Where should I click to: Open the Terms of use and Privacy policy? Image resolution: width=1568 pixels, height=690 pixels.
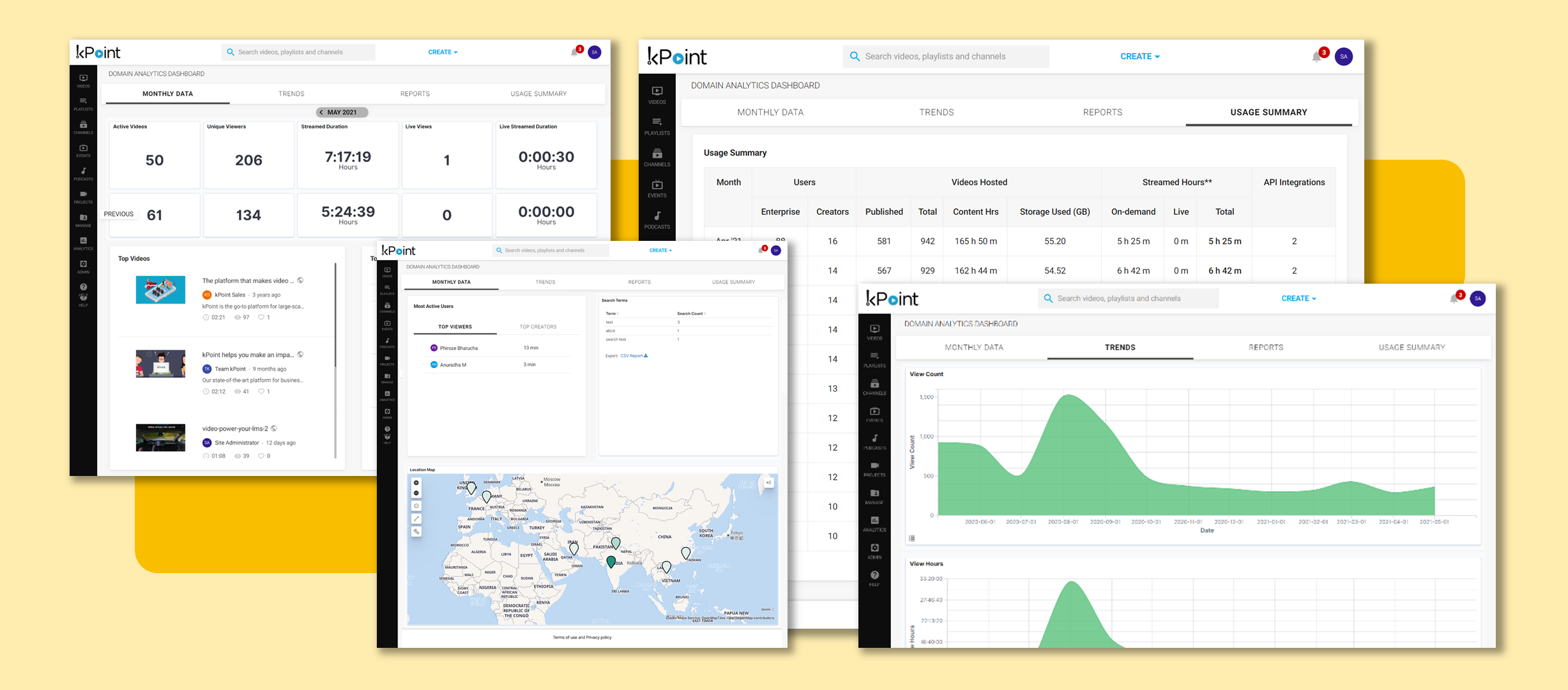[x=581, y=637]
